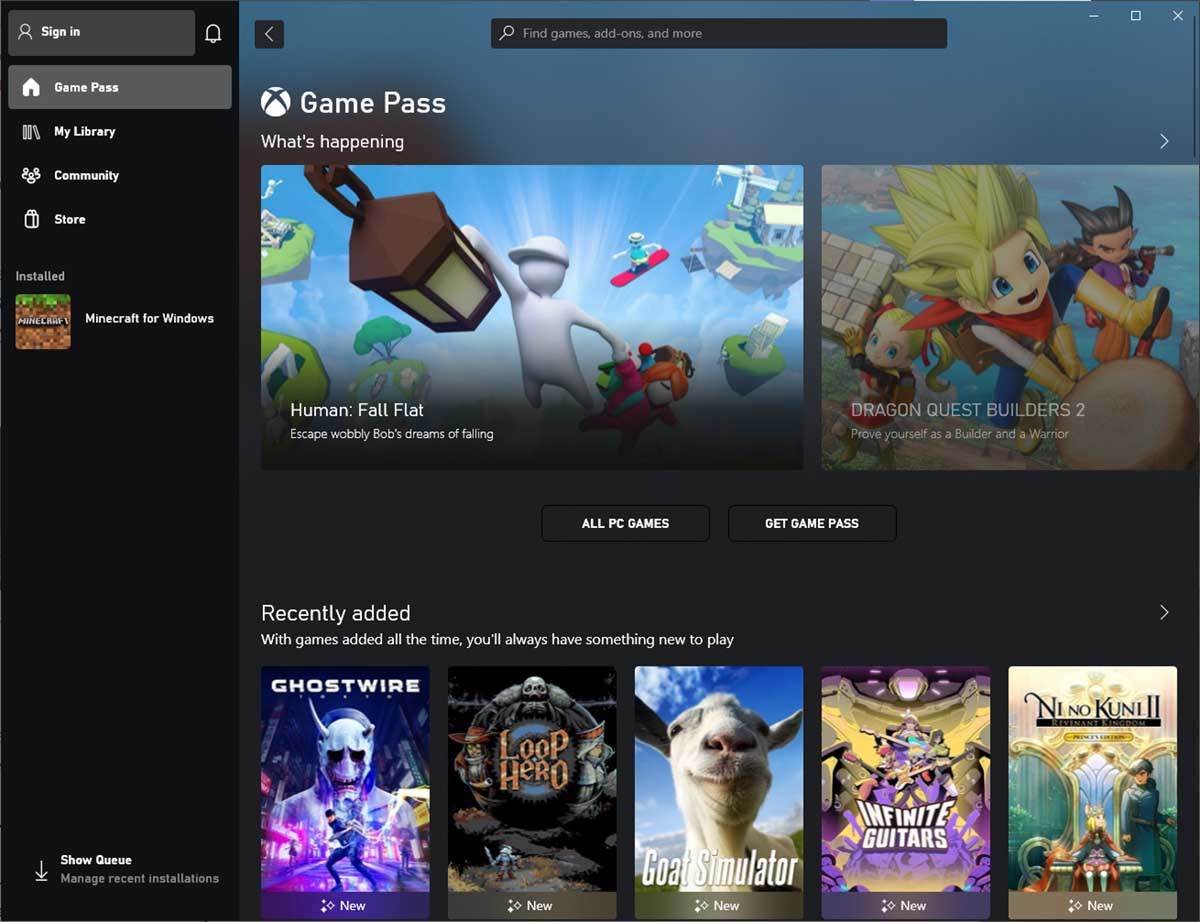Select the Loop Hero game tile
Viewport: 1200px width, 922px height.
[x=532, y=790]
